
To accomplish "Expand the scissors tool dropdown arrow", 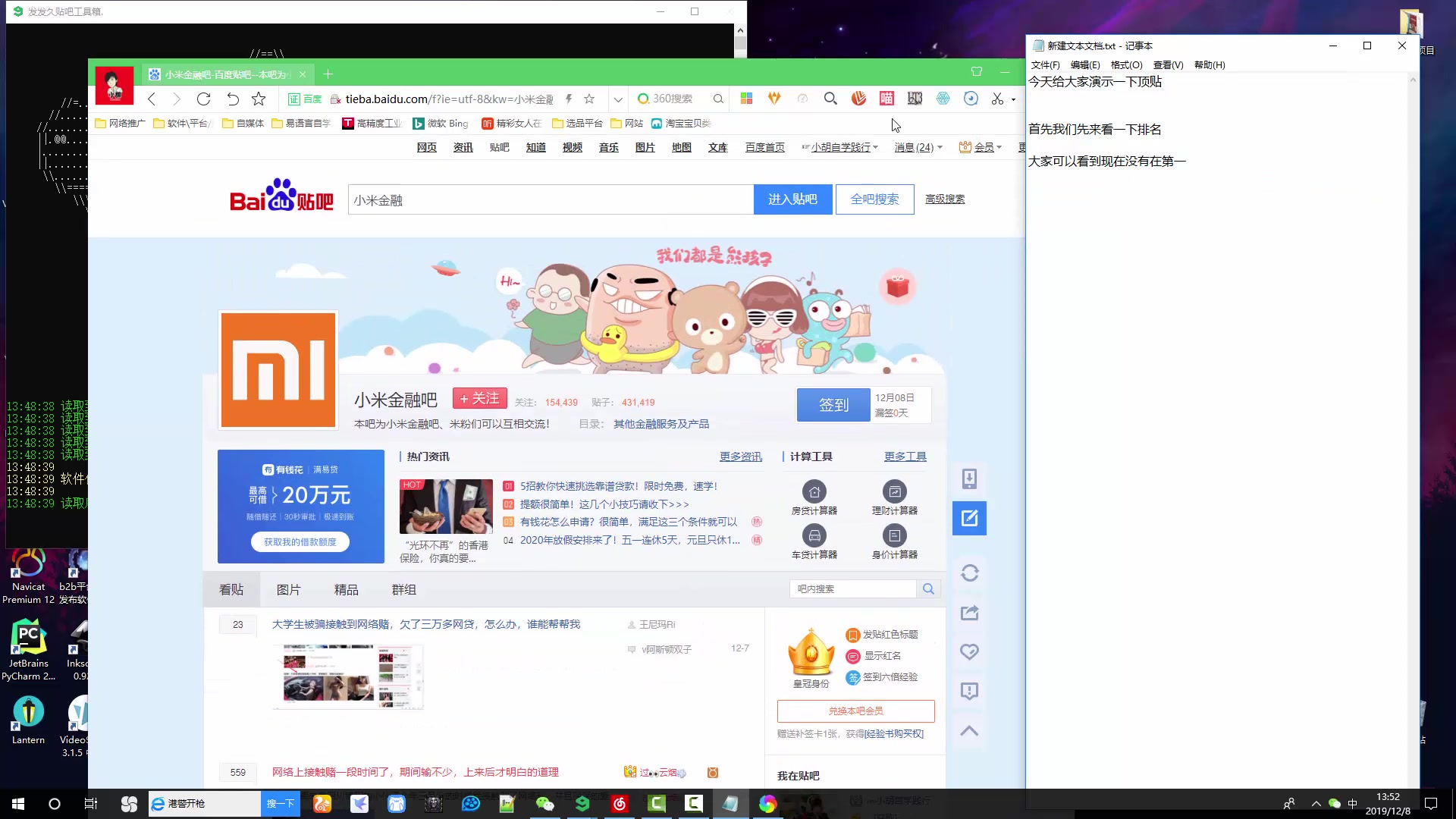I will pos(1014,99).
